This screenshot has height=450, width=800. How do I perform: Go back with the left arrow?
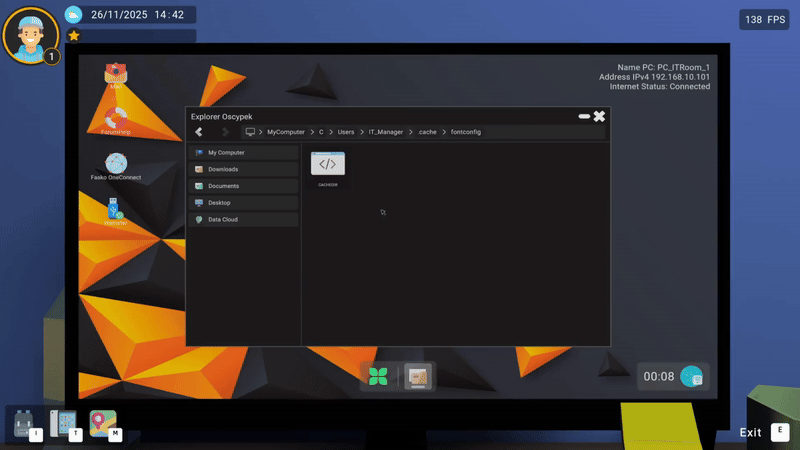point(198,132)
